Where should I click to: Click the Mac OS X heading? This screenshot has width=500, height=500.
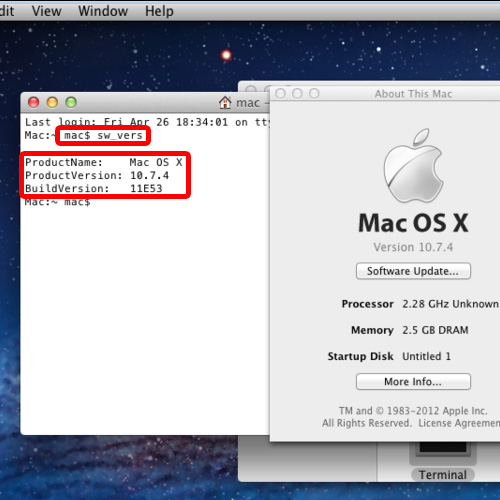tap(413, 223)
